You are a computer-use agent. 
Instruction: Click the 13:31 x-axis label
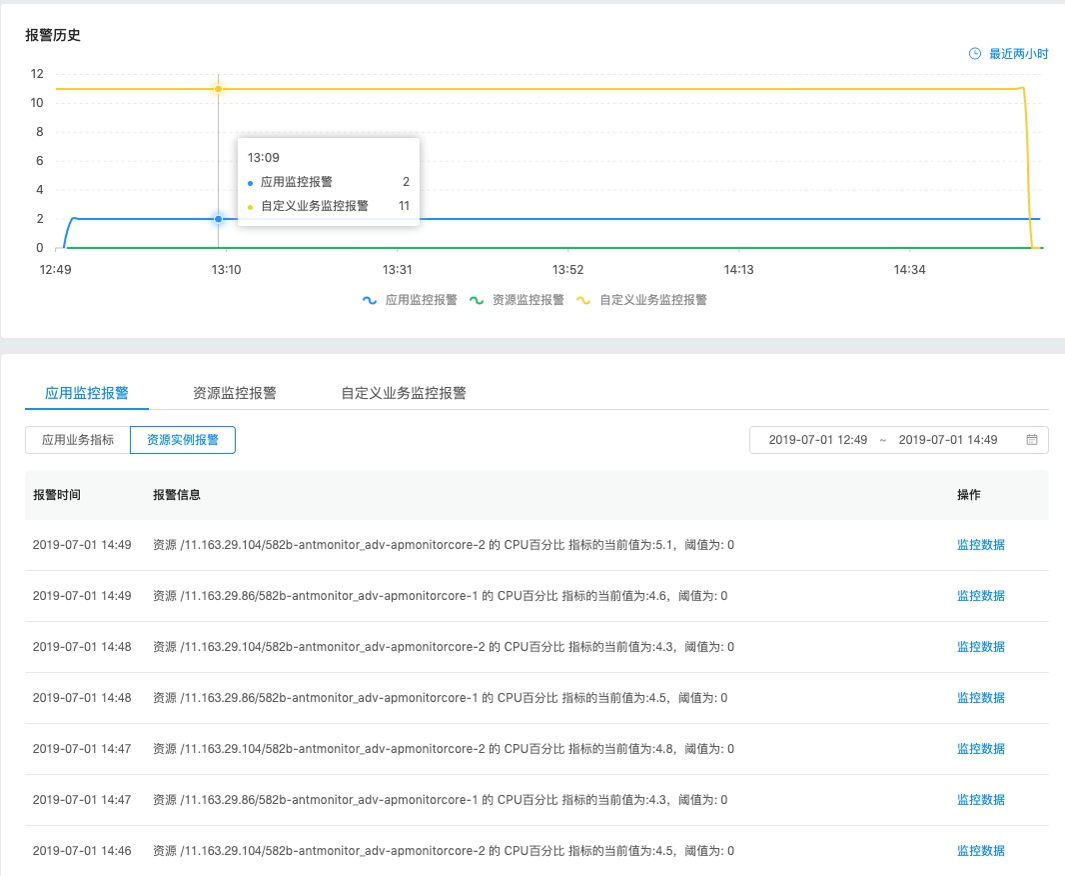397,270
